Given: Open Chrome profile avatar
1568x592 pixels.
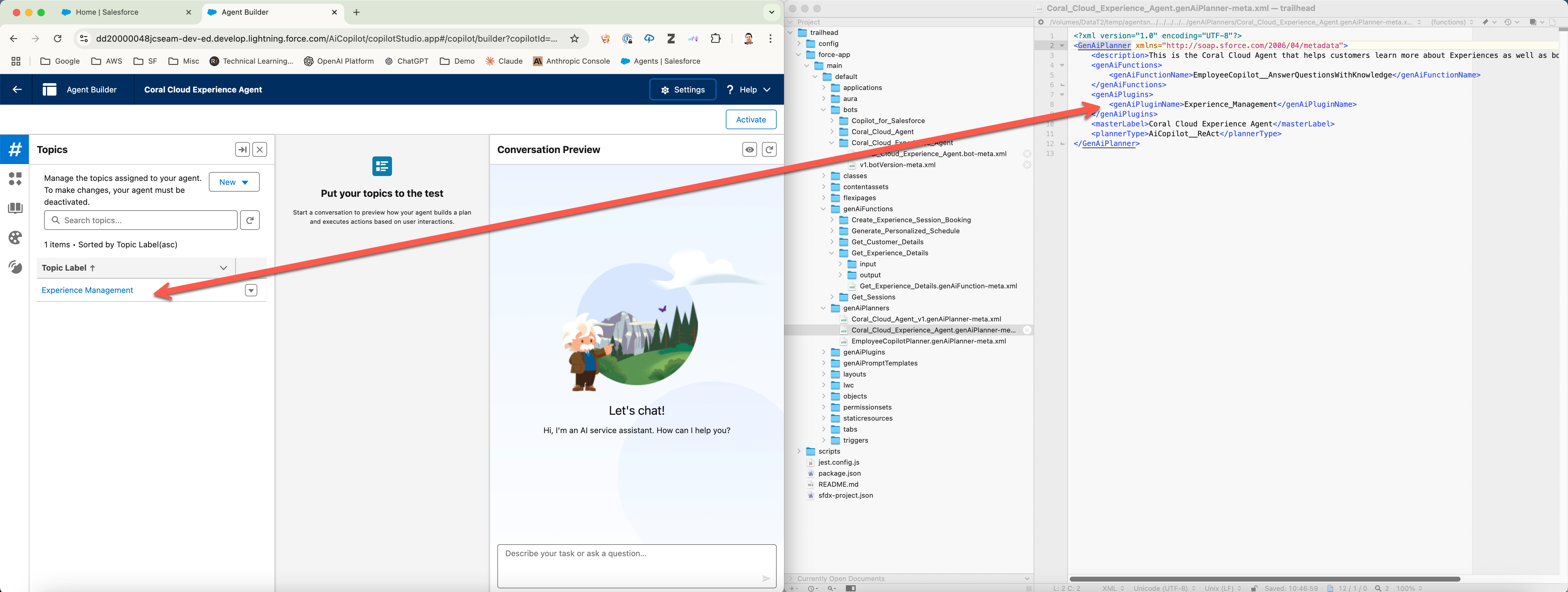Looking at the screenshot, I should point(749,38).
